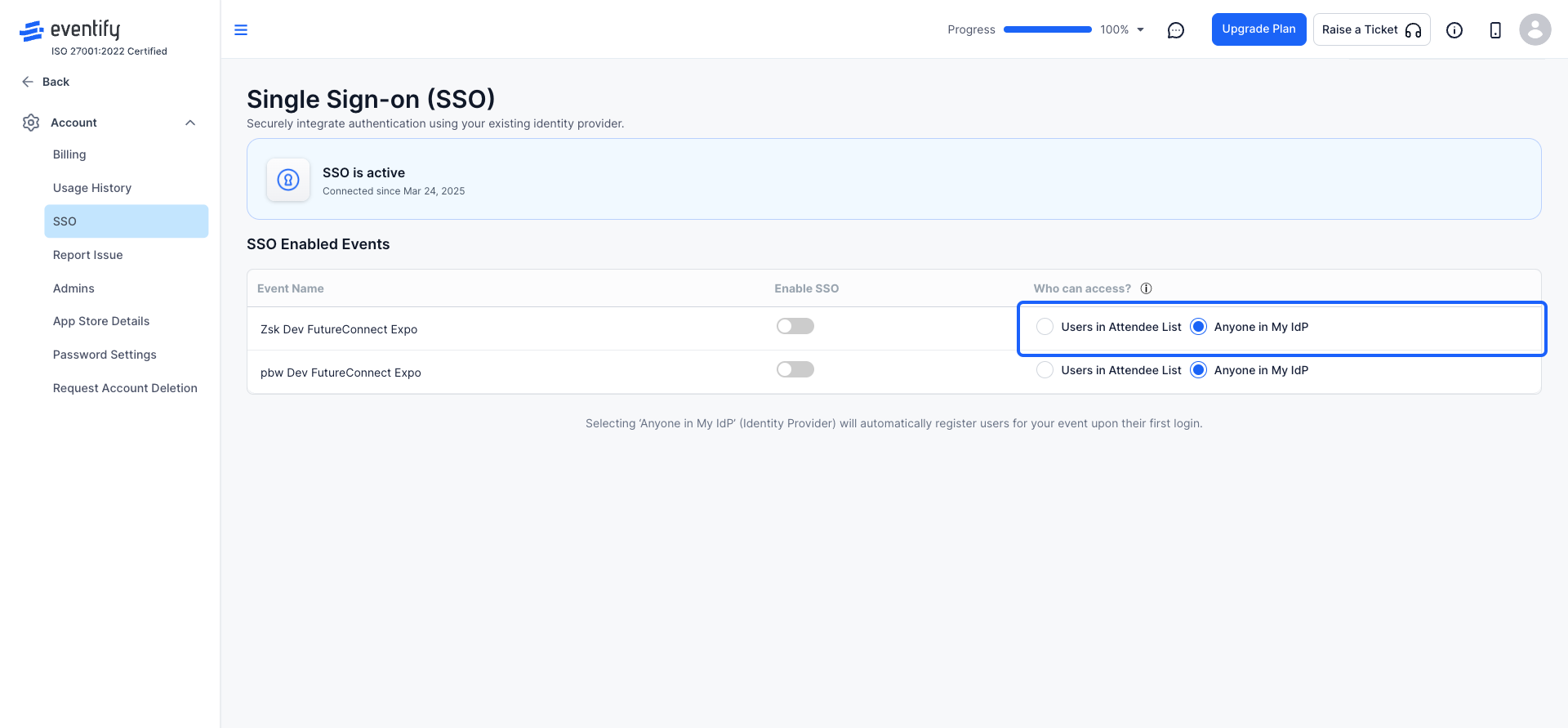The image size is (1568, 728).
Task: Click headset icon in Raise a Ticket
Action: 1413,30
